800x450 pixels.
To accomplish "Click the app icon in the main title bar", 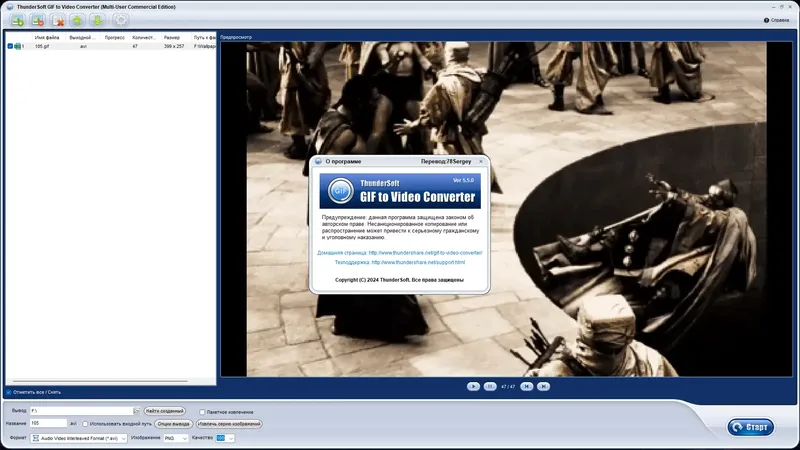I will click(x=10, y=7).
